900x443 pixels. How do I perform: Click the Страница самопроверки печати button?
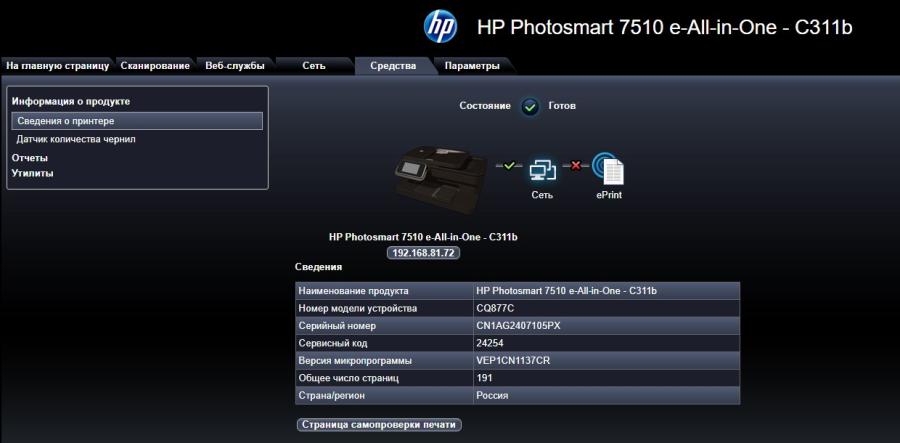coord(379,425)
